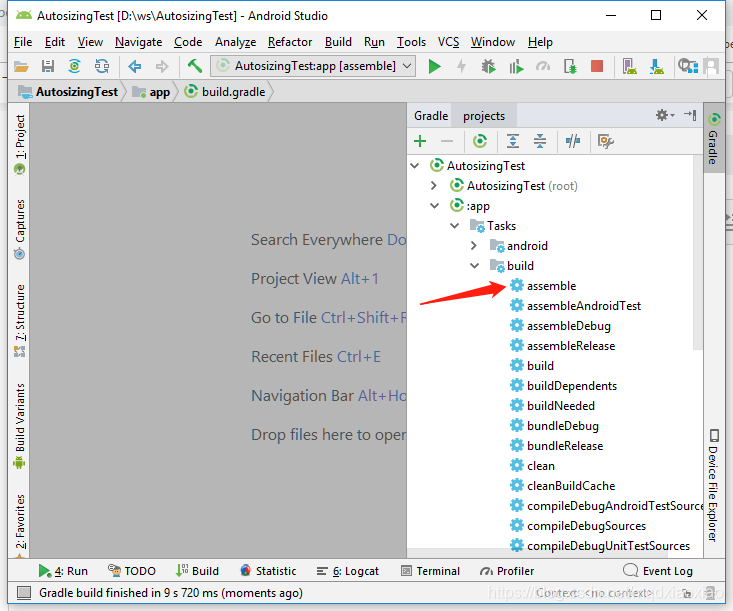Click the Save All toolbar icon
The width and height of the screenshot is (733, 611).
48,66
